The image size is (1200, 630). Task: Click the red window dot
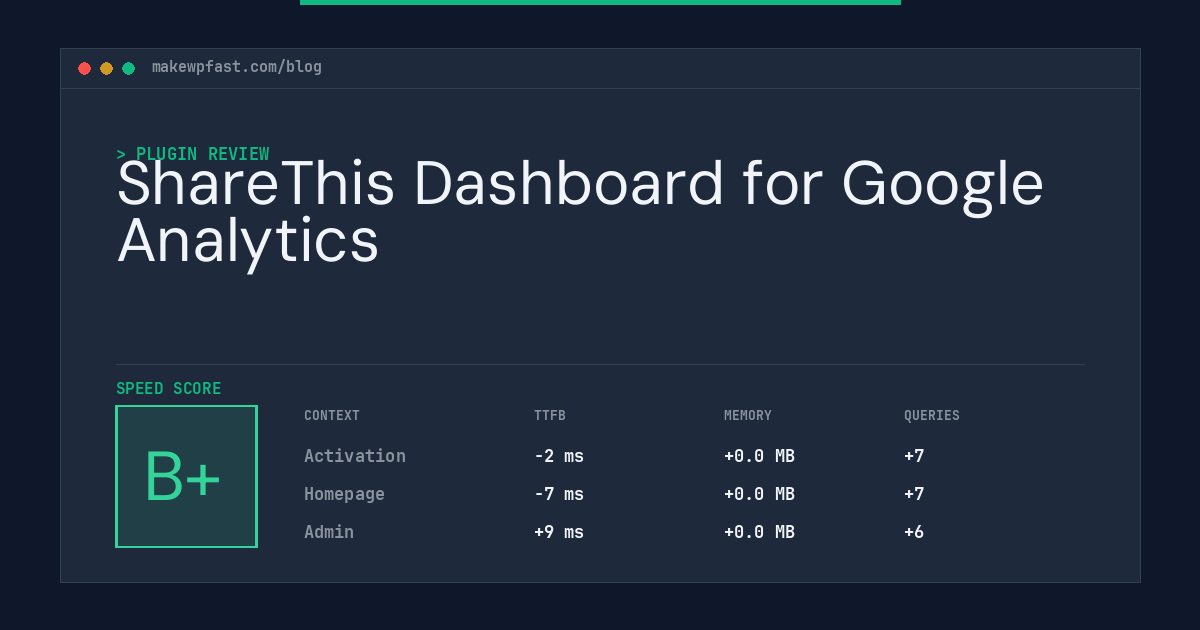click(x=84, y=68)
